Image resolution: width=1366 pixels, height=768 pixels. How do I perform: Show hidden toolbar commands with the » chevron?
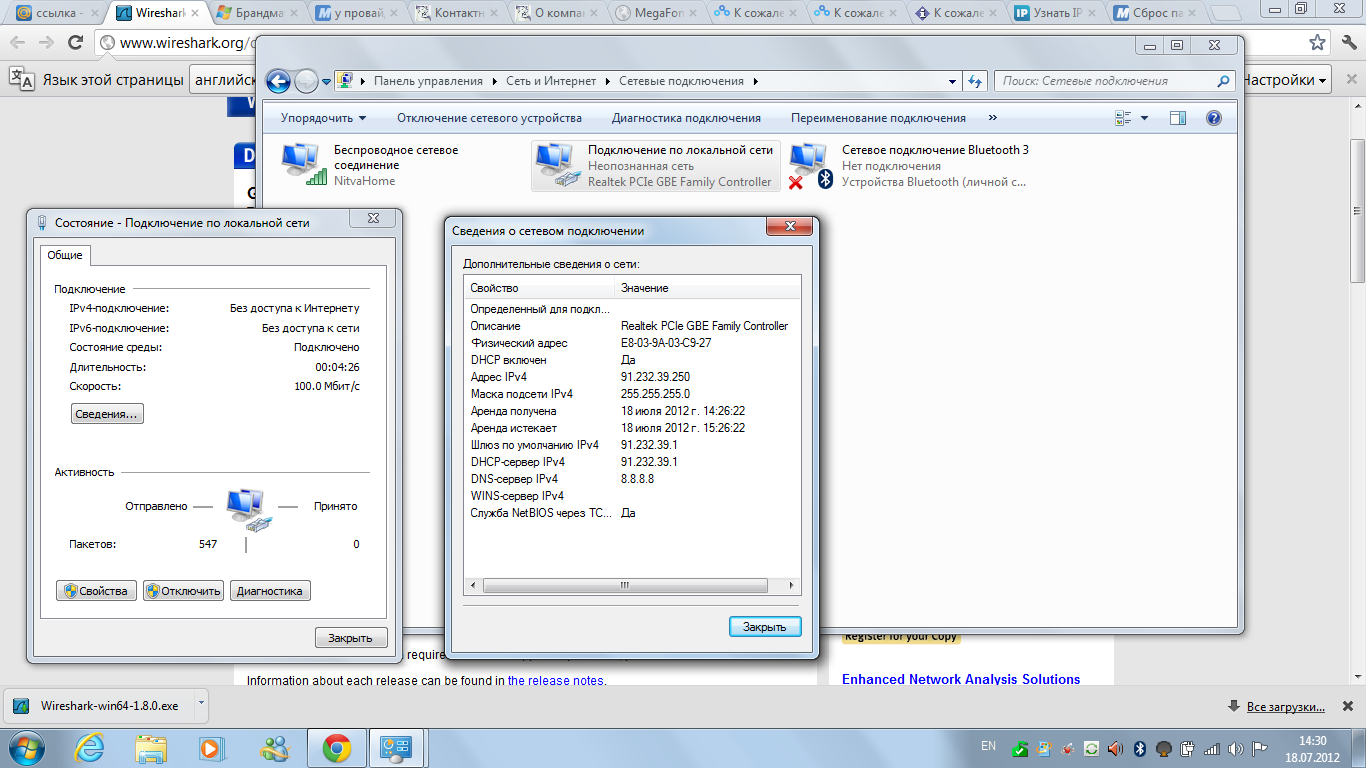tap(993, 118)
